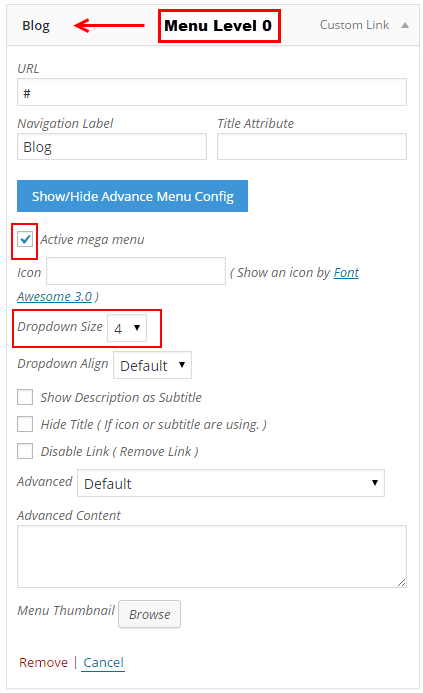This screenshot has height=693, width=423.
Task: Click the Custom Link type label
Action: click(354, 25)
